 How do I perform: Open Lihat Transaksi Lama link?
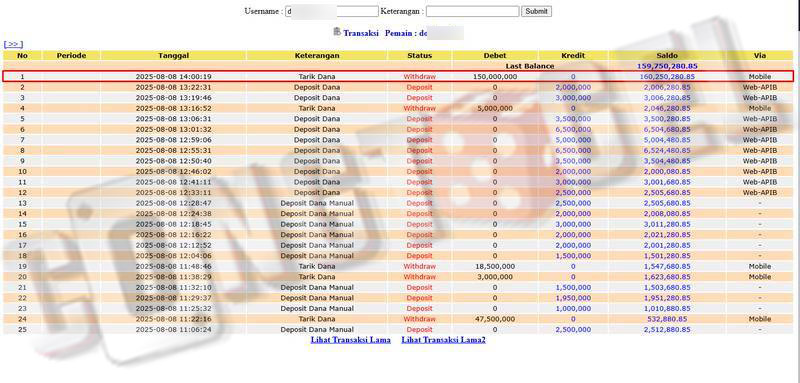point(351,340)
